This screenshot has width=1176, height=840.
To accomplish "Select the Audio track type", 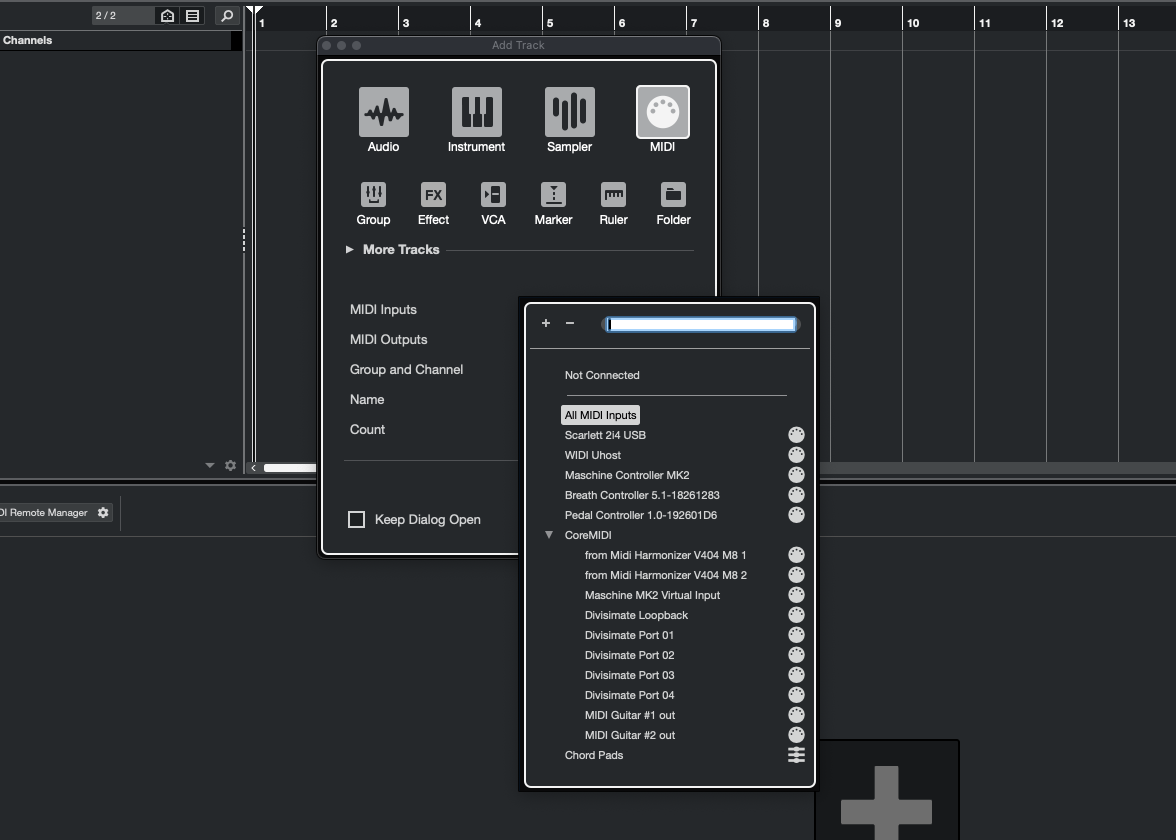I will point(383,112).
